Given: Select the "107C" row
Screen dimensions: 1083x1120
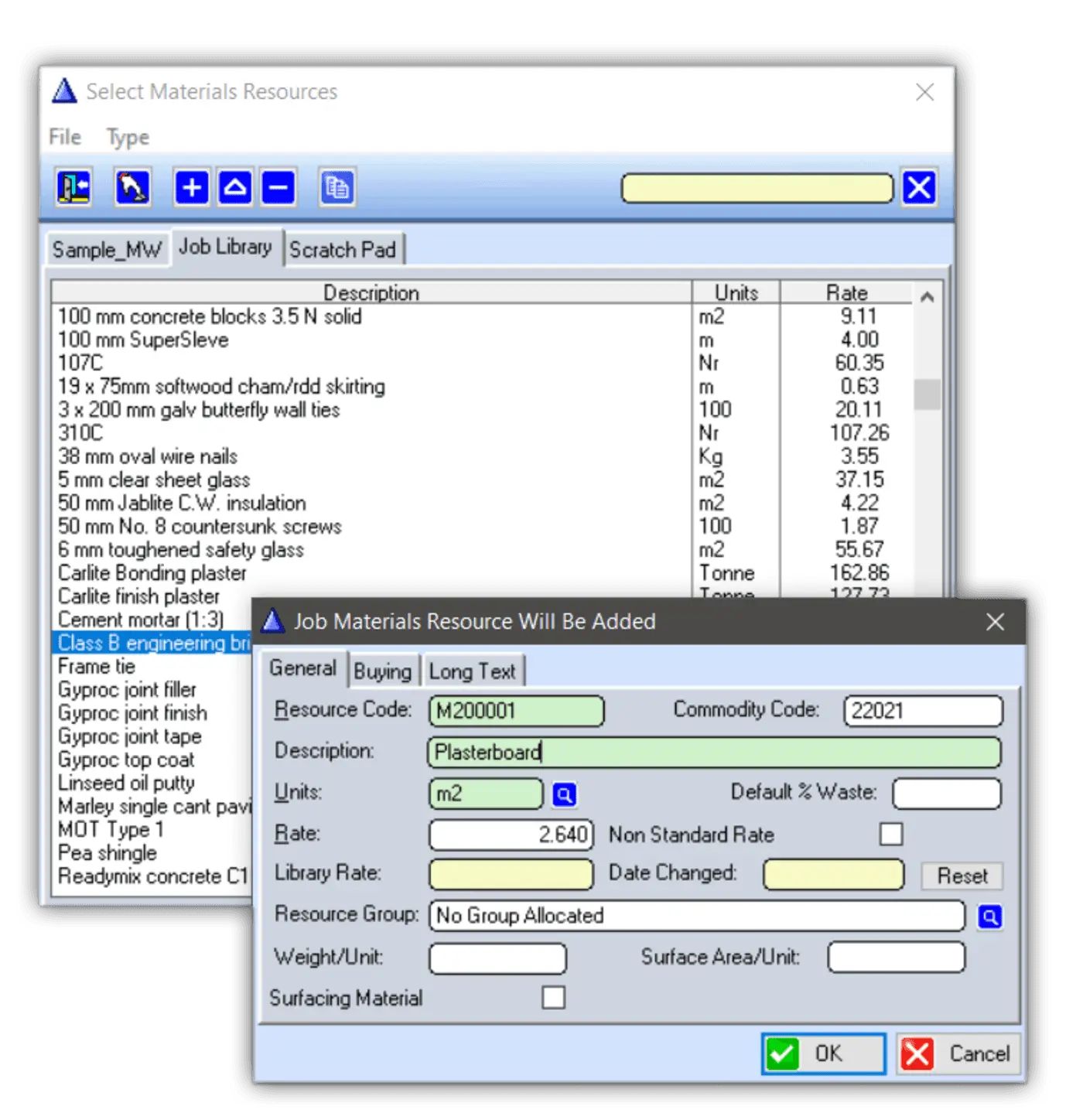Looking at the screenshot, I should point(483,363).
